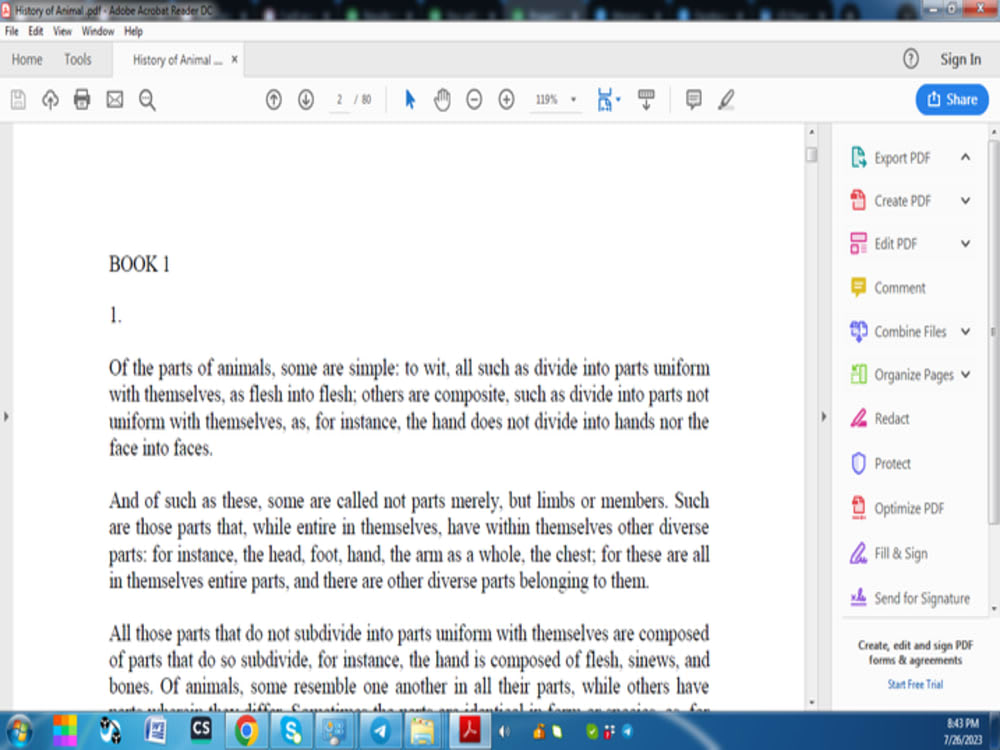Expand the left navigation pane arrow
Screen dimensions: 1000x750
pos(6,416)
